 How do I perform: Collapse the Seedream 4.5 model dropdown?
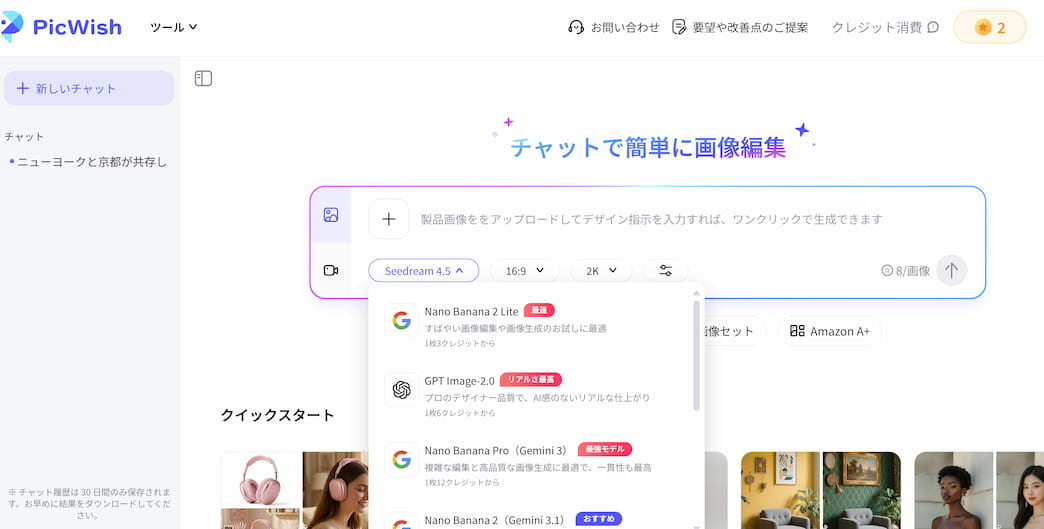point(423,271)
